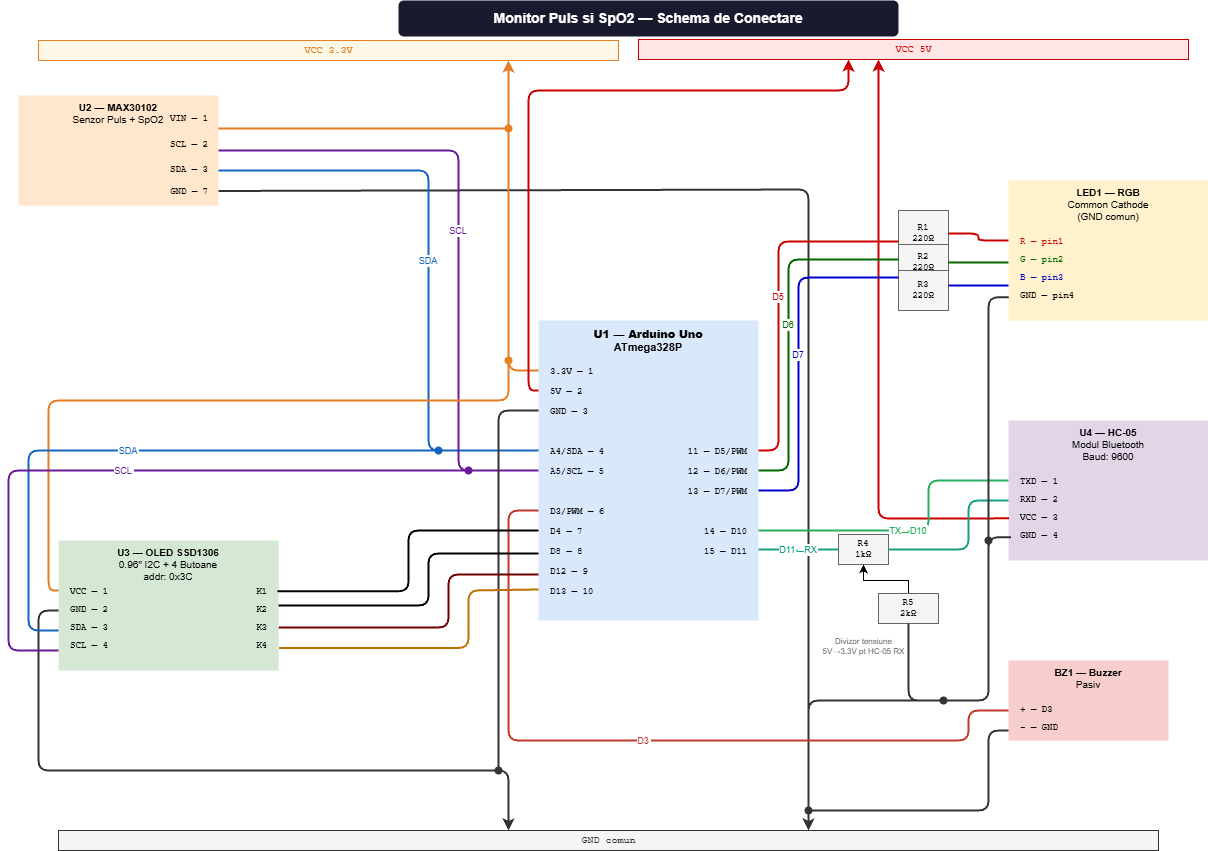Click the K1 button pin on OLED module

coord(261,591)
